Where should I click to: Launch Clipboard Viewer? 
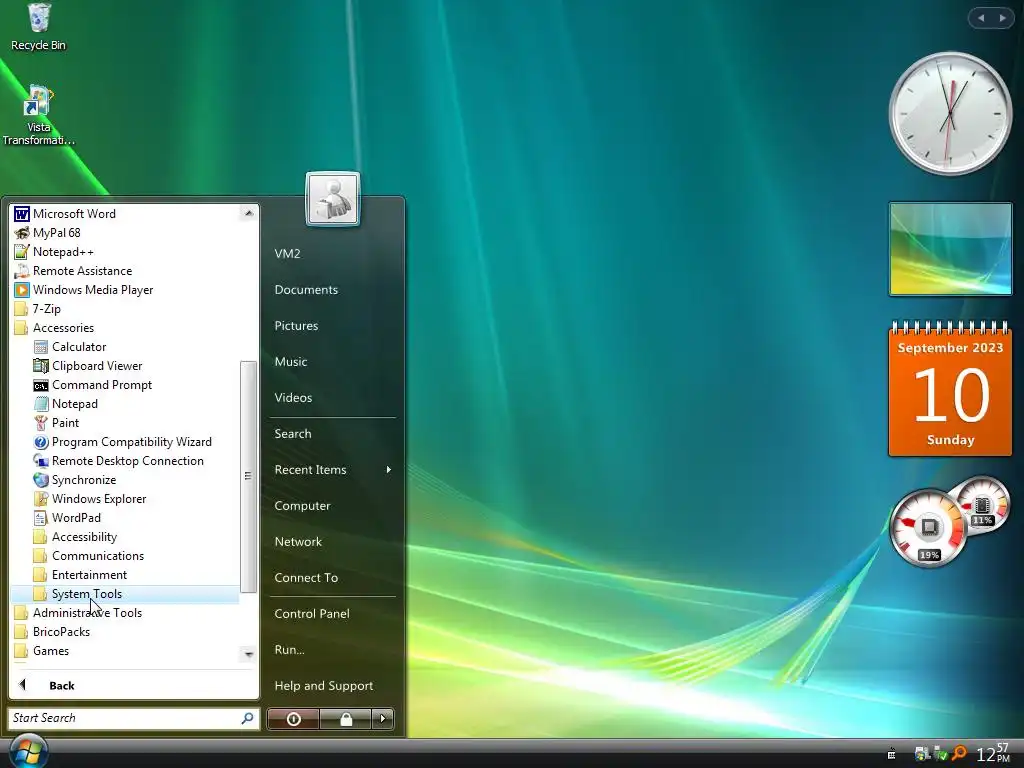[88, 366]
